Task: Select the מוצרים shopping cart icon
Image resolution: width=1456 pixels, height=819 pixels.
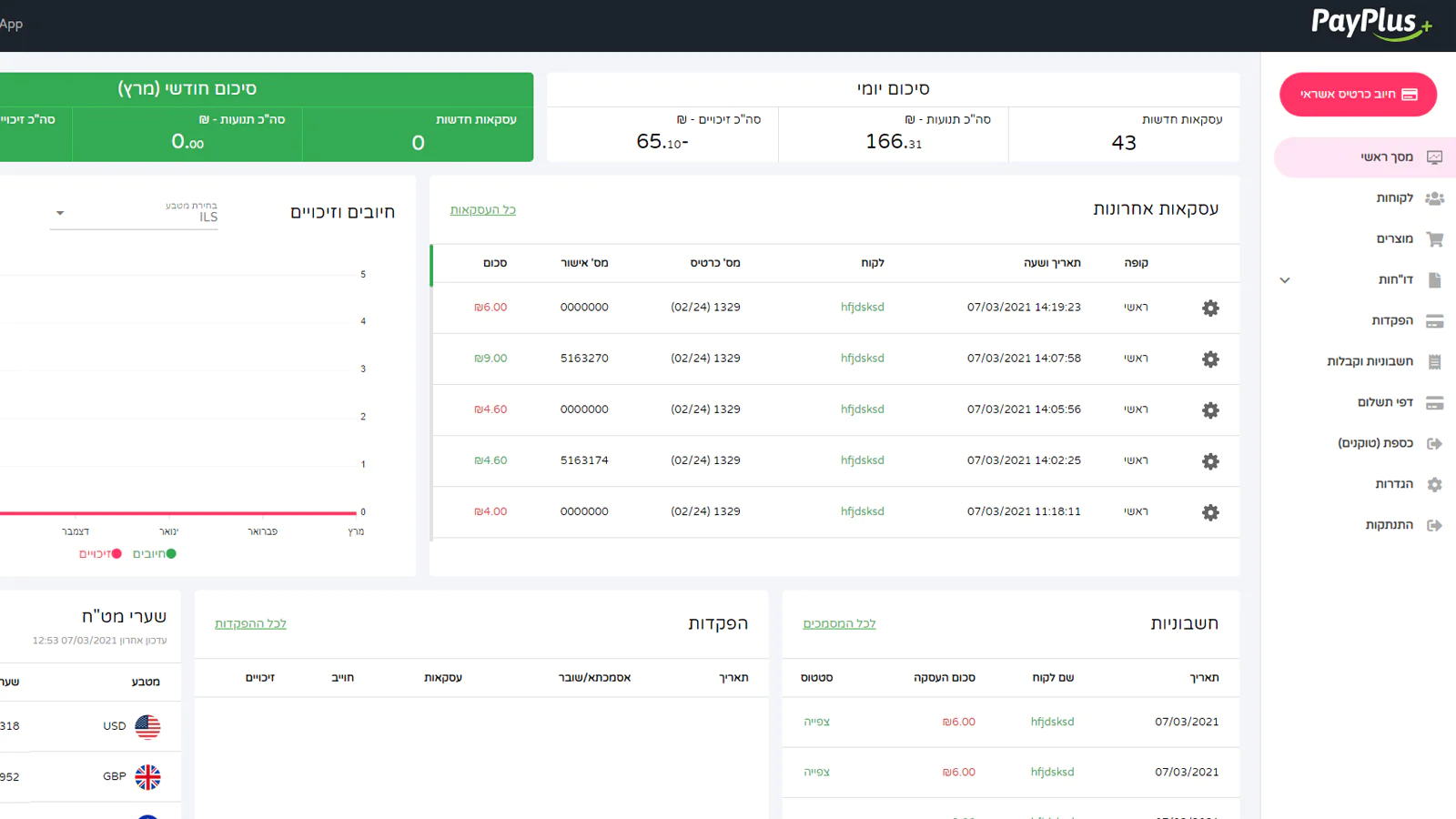Action: (x=1436, y=238)
